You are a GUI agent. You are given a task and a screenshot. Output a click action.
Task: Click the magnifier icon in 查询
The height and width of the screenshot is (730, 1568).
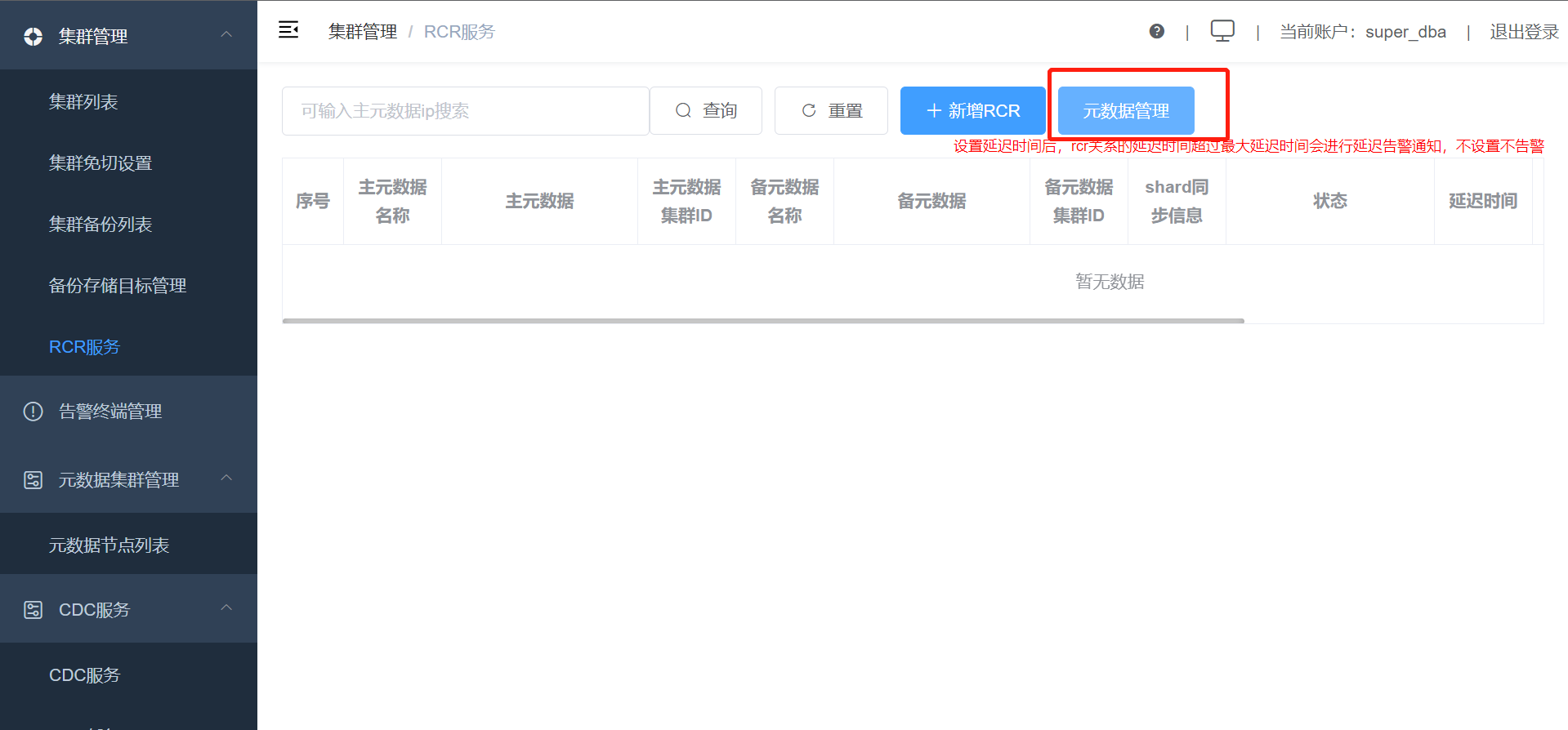tap(684, 110)
